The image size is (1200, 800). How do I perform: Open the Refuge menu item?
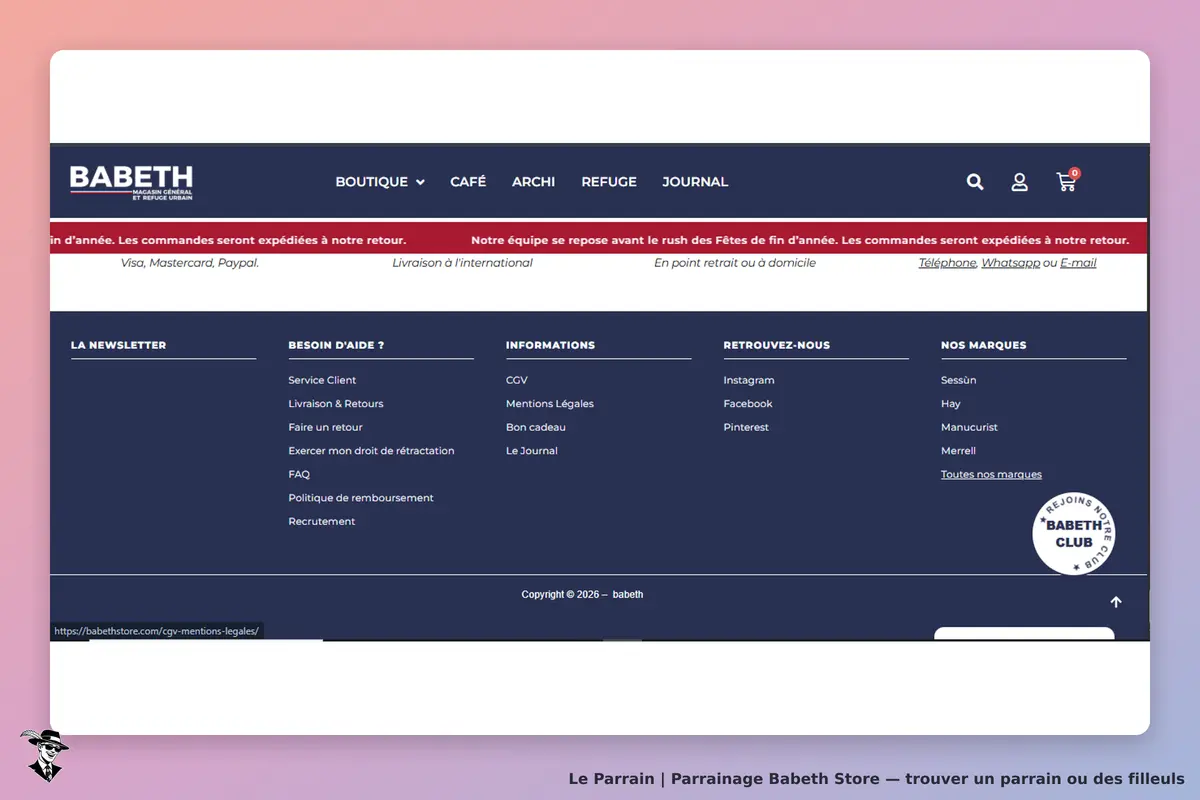609,182
